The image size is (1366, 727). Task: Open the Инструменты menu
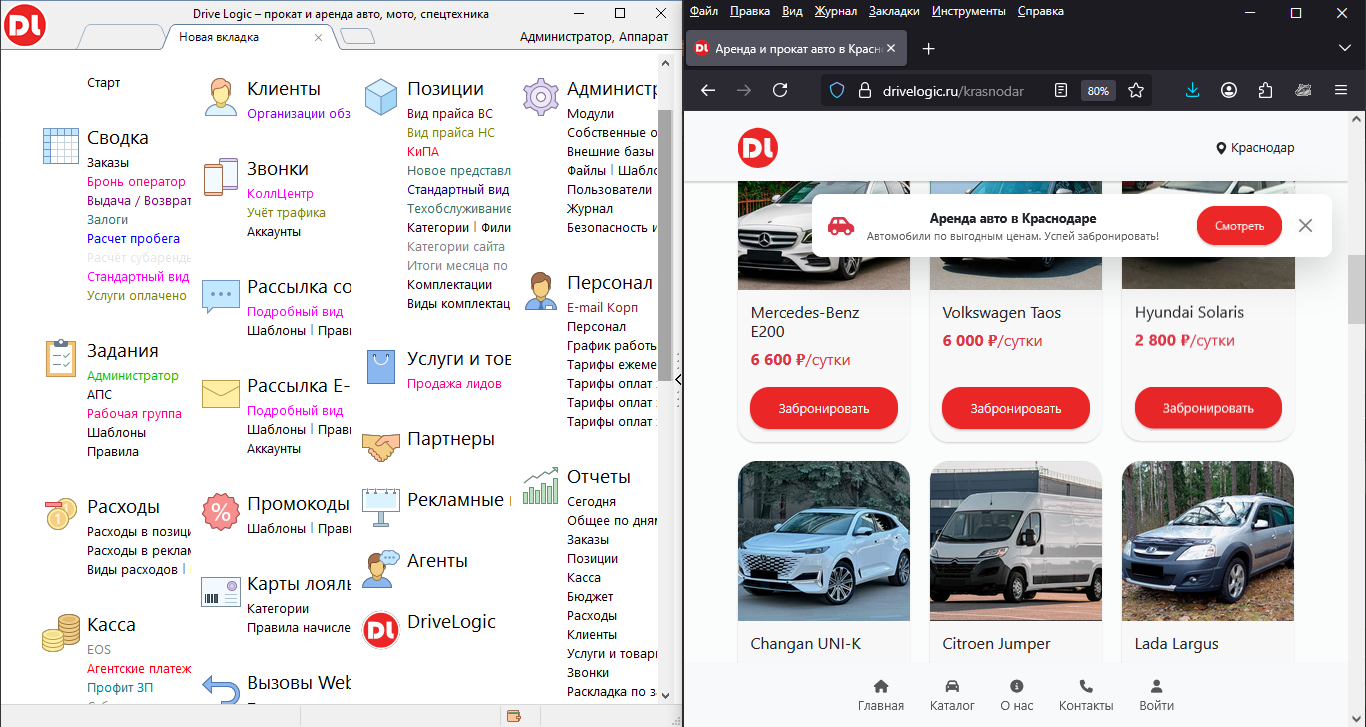point(968,12)
